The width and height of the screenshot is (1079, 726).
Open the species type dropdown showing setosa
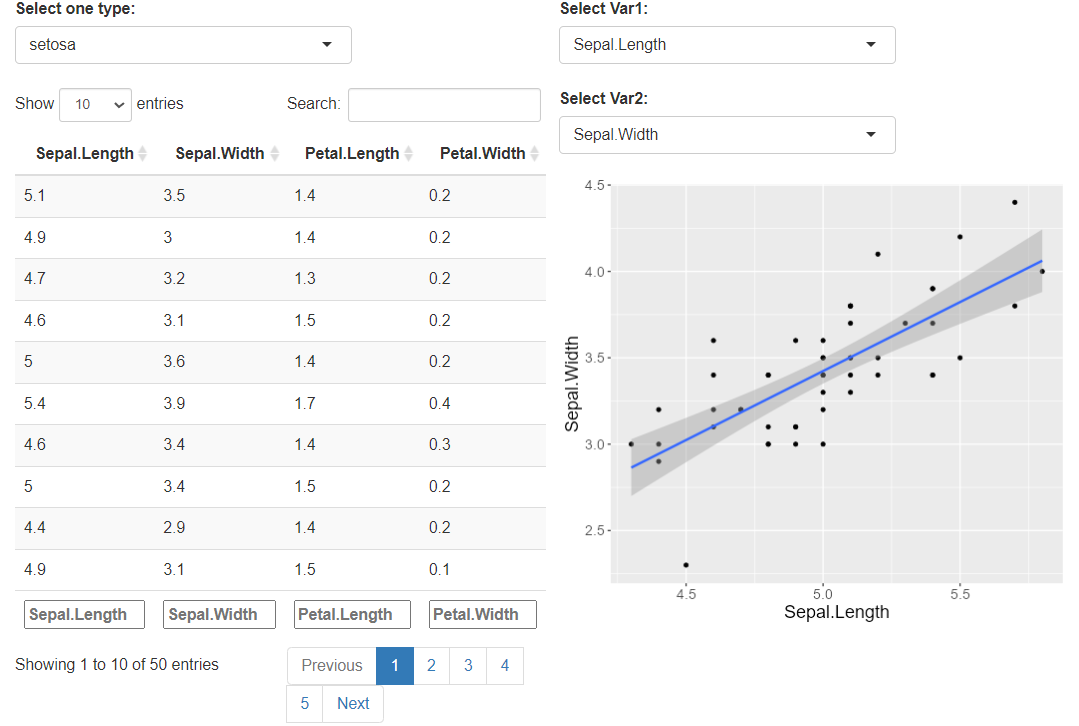[x=183, y=45]
